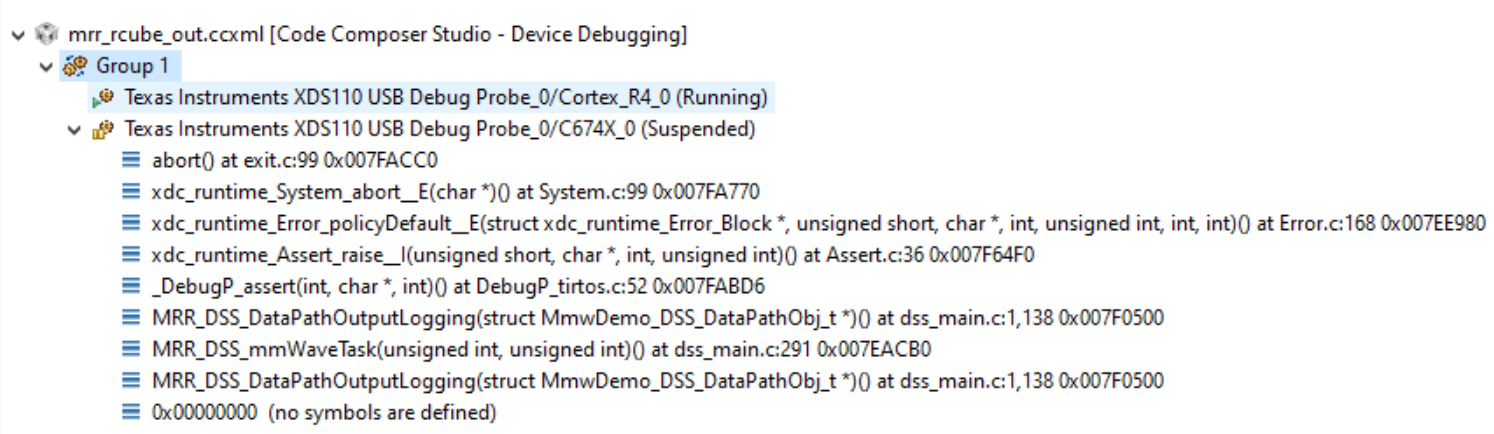Select abort() at exit.c:99 frame
The image size is (1494, 434).
click(x=295, y=161)
